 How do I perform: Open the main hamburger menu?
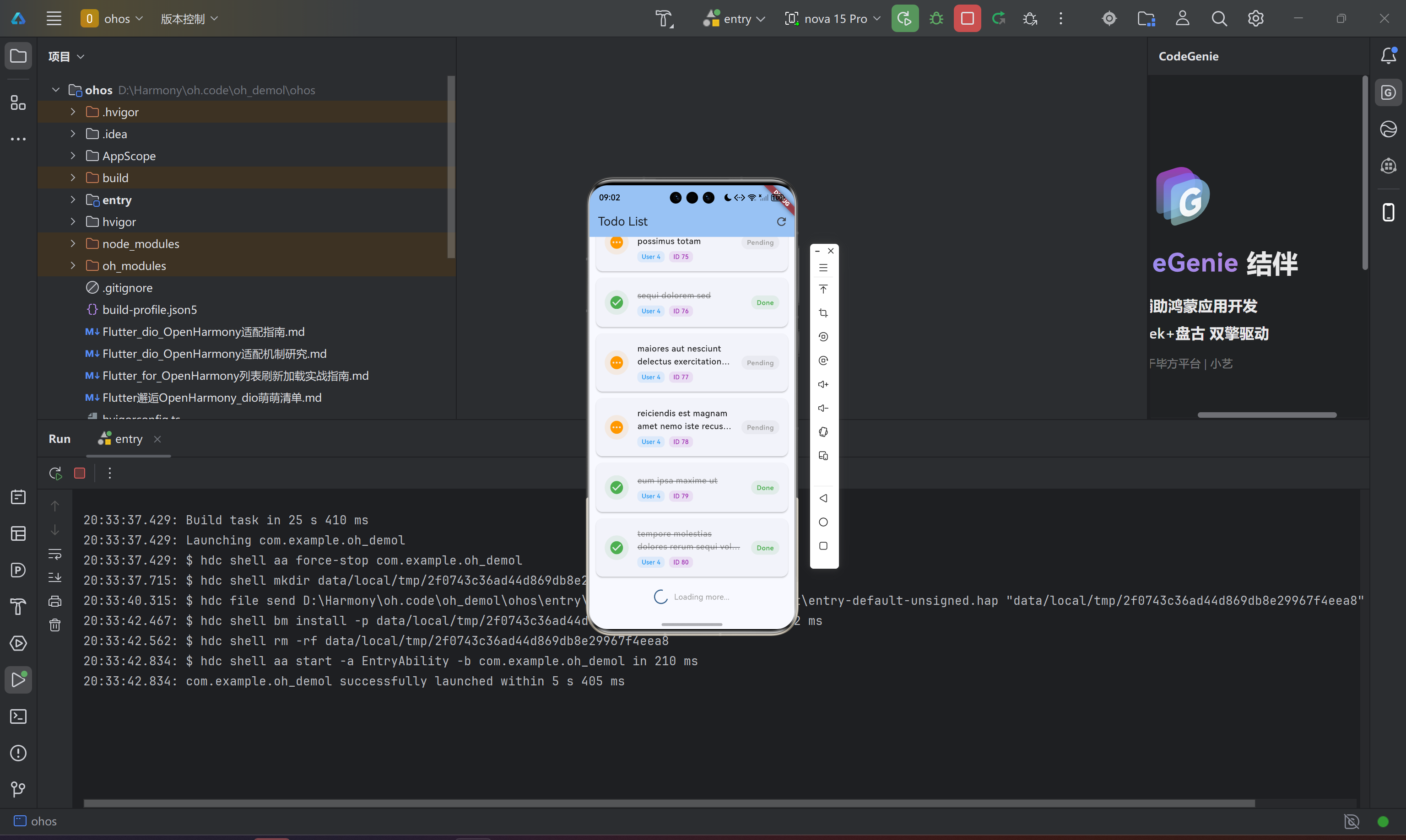click(x=54, y=19)
